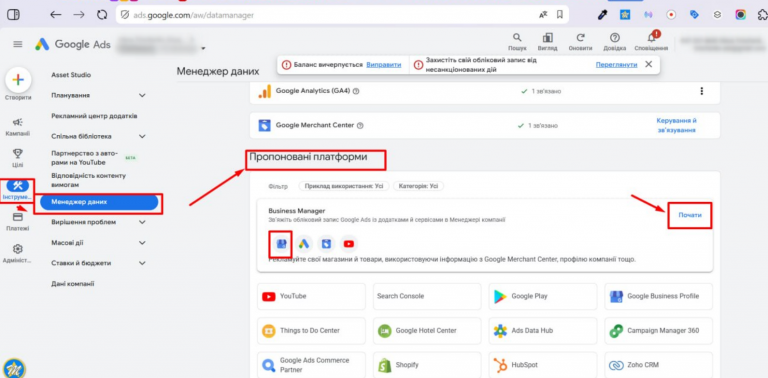This screenshot has width=768, height=378.
Task: Select the Google Business Profile card
Action: (x=659, y=296)
